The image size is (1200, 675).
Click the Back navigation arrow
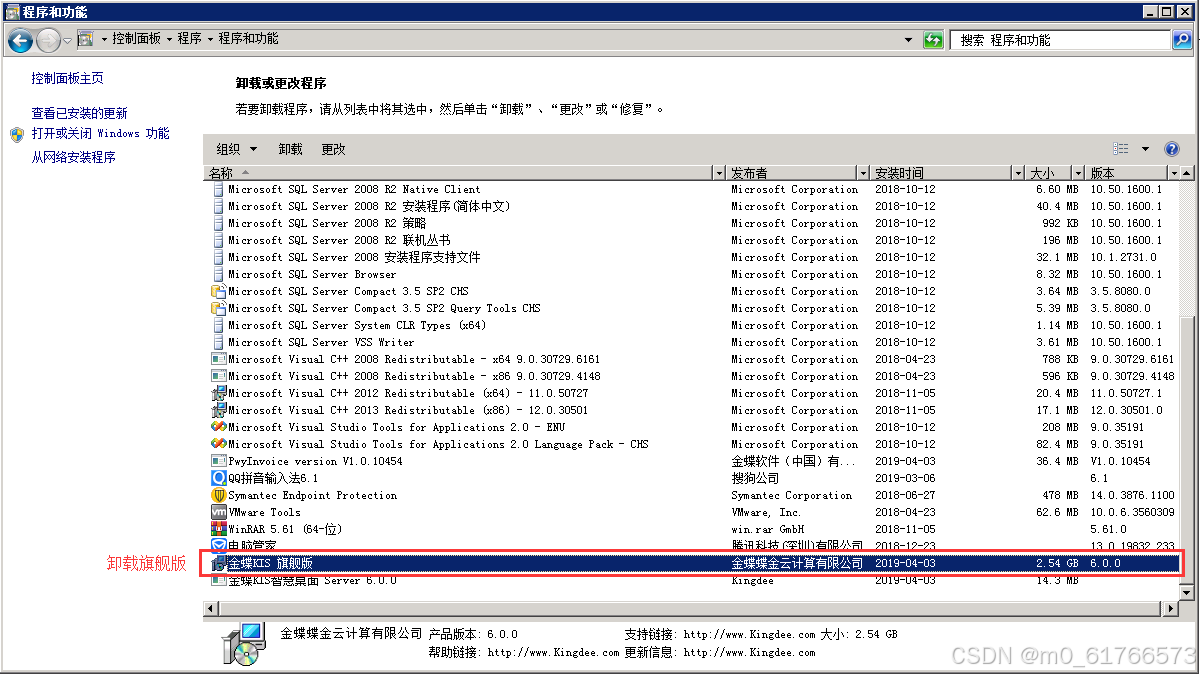[20, 40]
